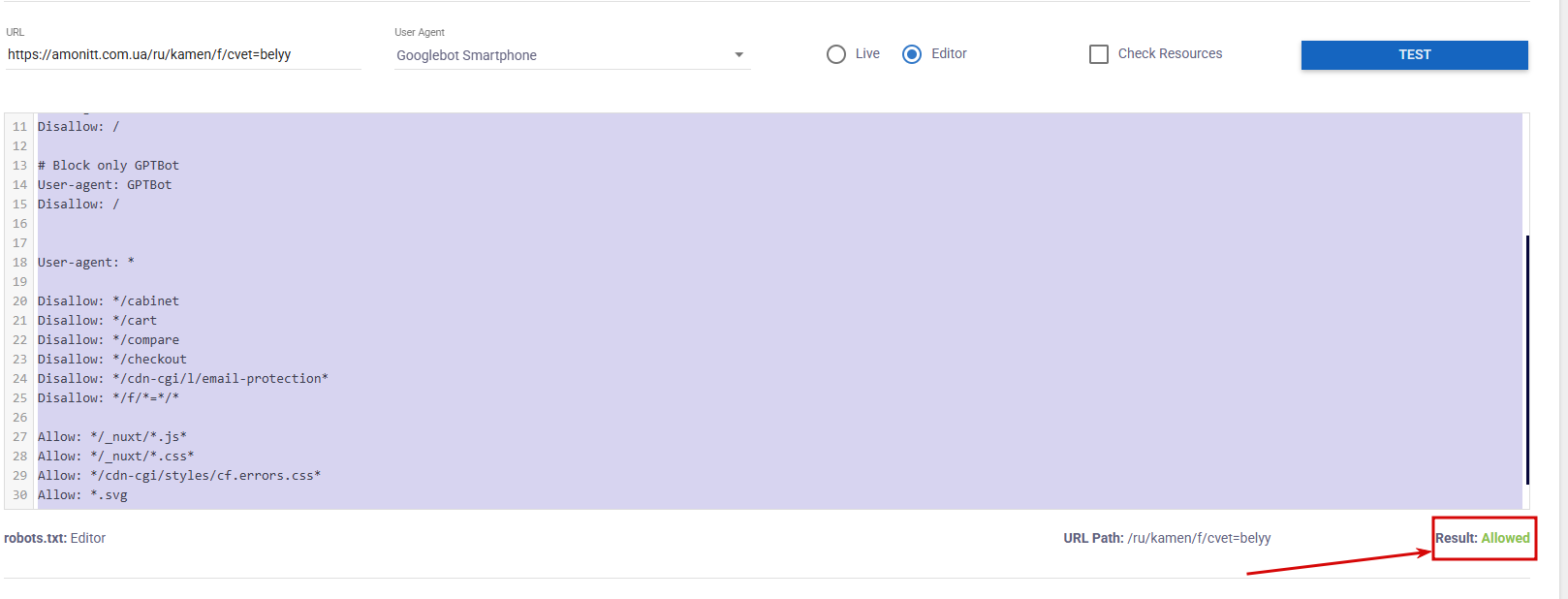Click the URL input field
This screenshot has width=1568, height=599.
(x=183, y=54)
